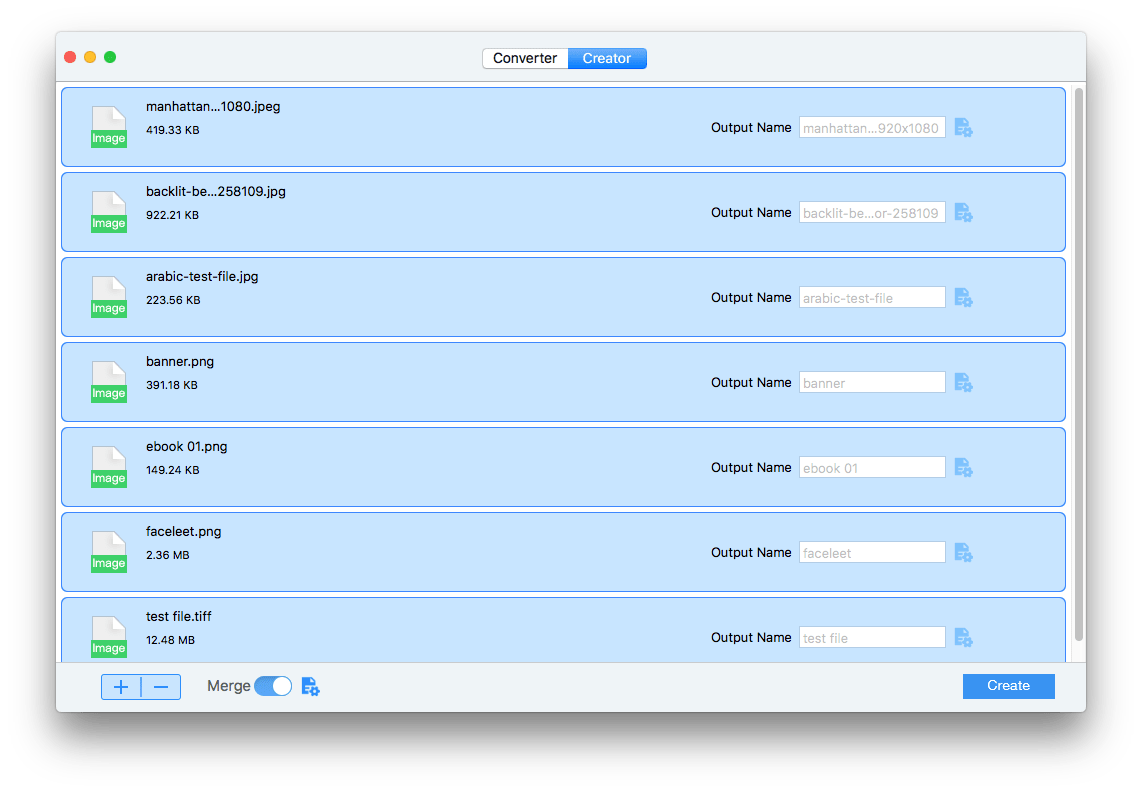Remove selected file with the minus button
Screen dimensions: 1142x792
[x=160, y=686]
